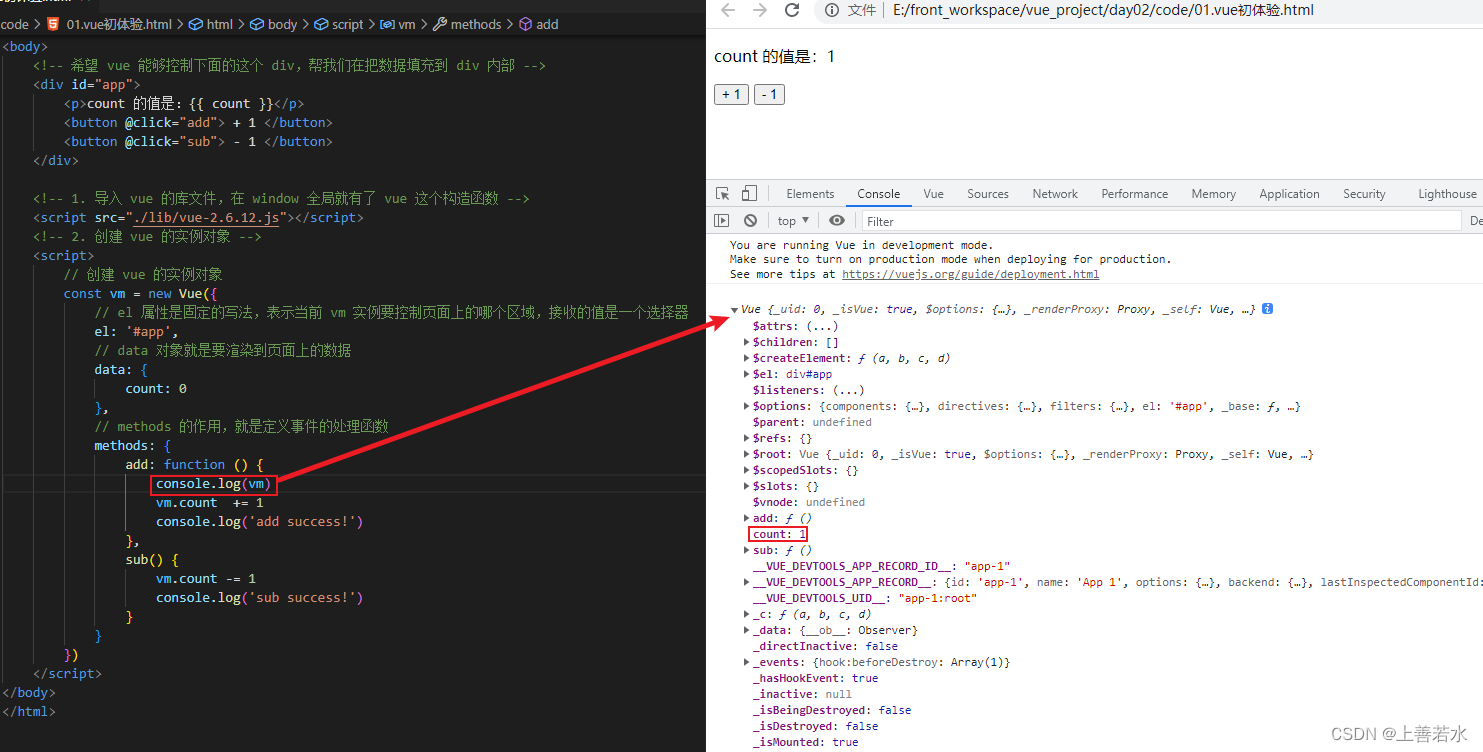Click the vm variable breadcrumb
The image size is (1483, 752).
397,24
